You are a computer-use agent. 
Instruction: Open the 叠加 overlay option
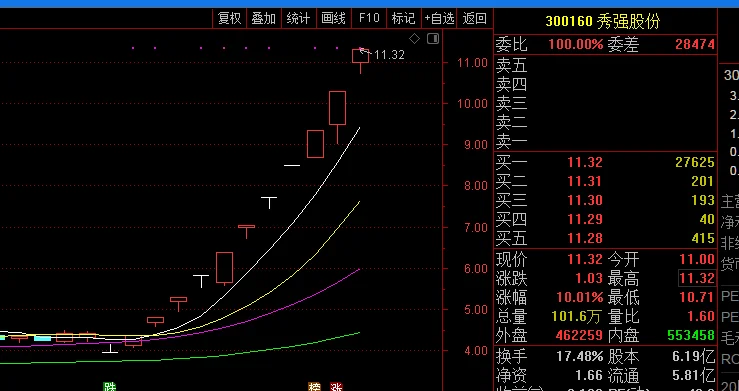coord(263,18)
